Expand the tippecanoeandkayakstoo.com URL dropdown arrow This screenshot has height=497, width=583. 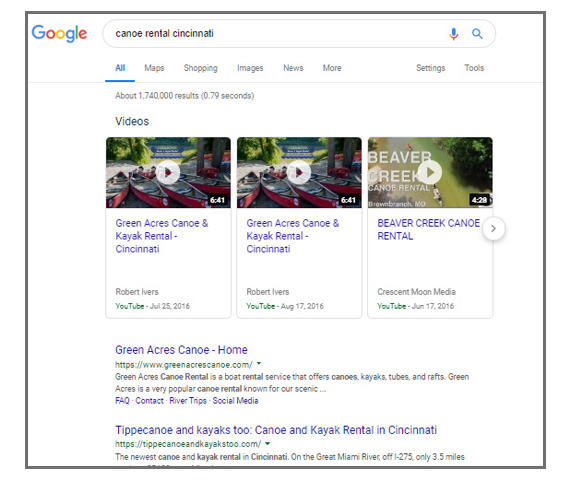[x=268, y=443]
